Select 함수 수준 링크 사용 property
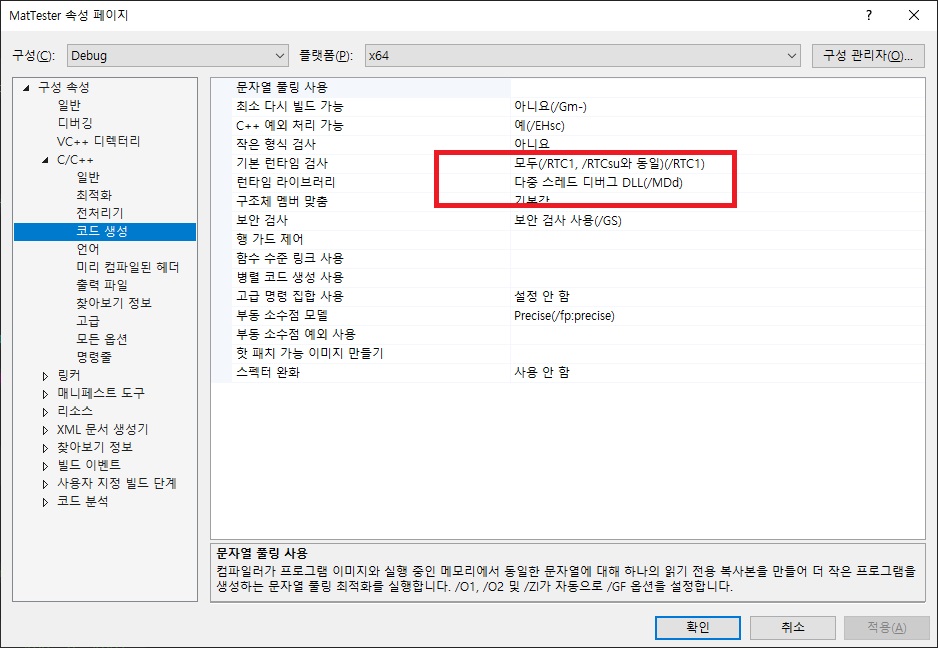The width and height of the screenshot is (938, 648). click(x=290, y=258)
